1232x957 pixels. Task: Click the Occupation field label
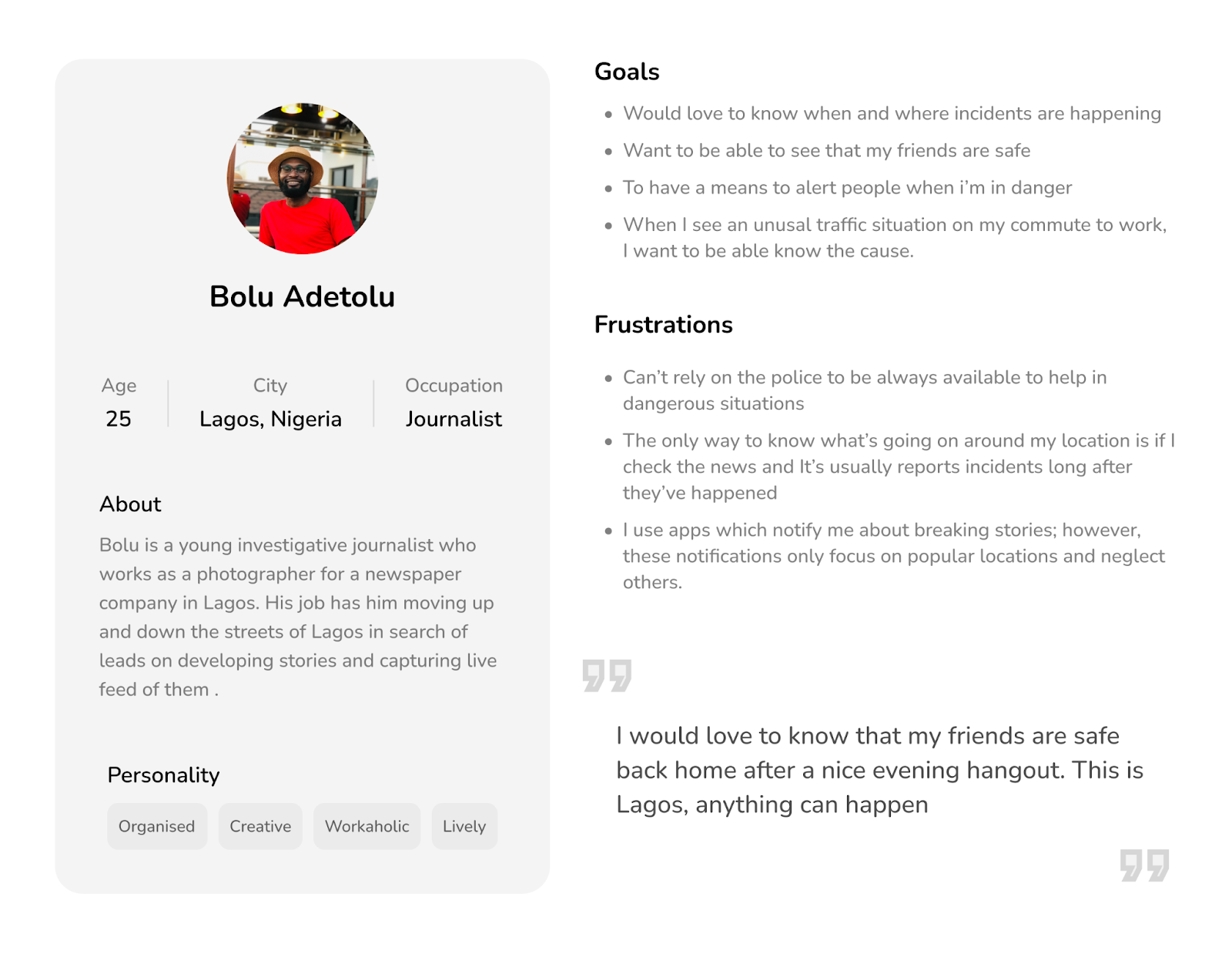pos(454,386)
